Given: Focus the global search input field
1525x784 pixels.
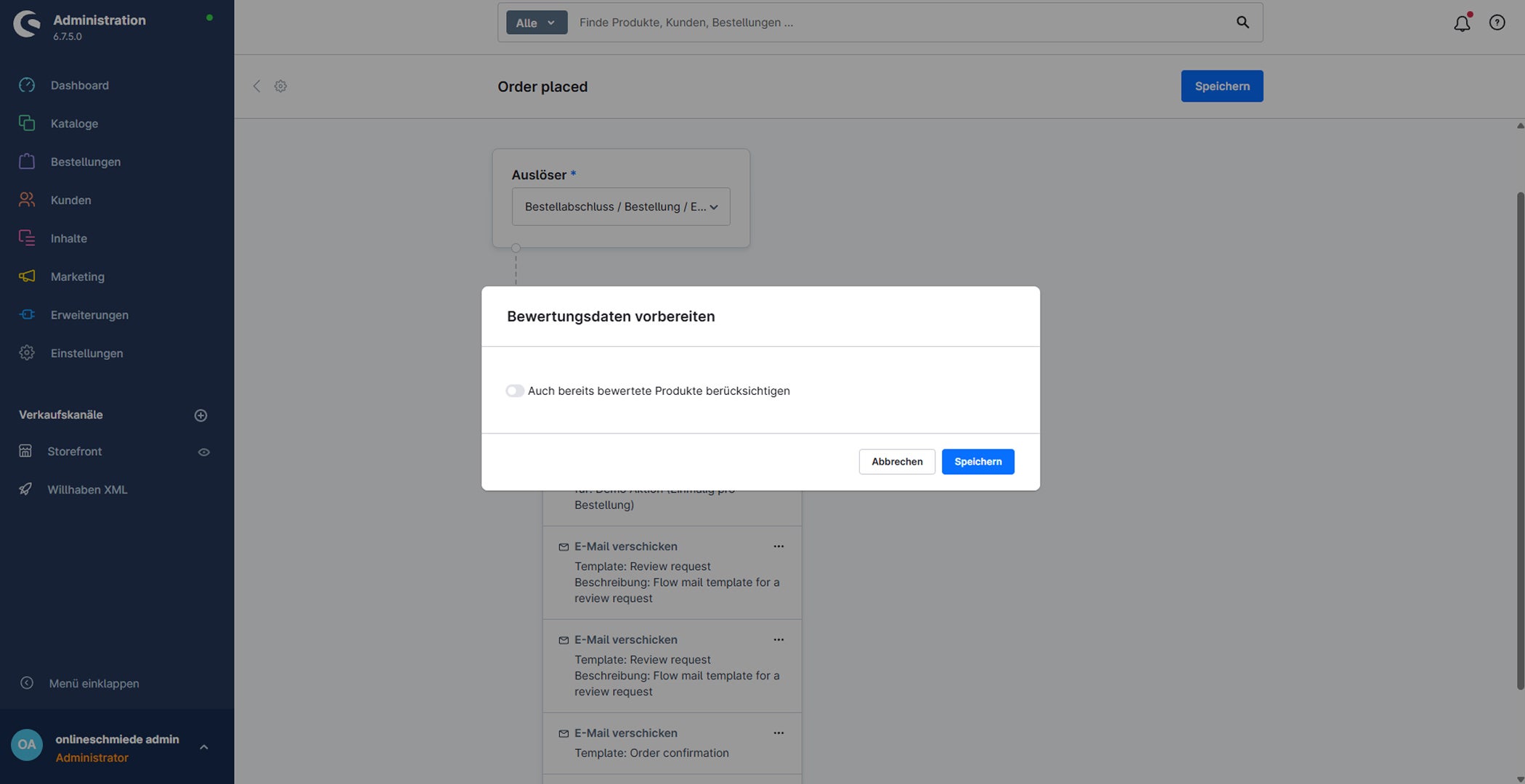Looking at the screenshot, I should (900, 23).
